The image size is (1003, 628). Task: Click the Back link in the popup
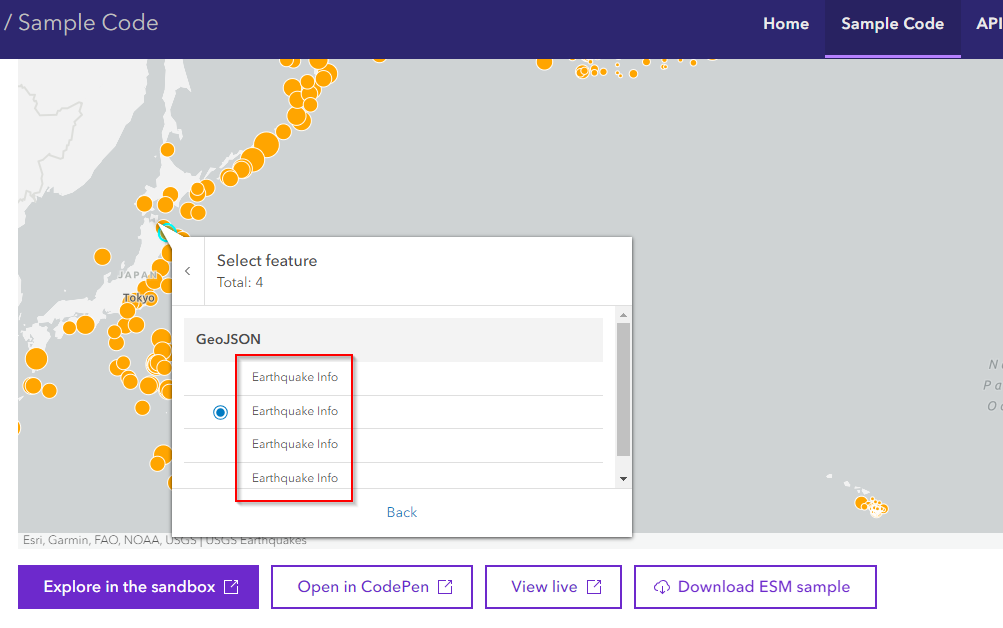pos(401,512)
